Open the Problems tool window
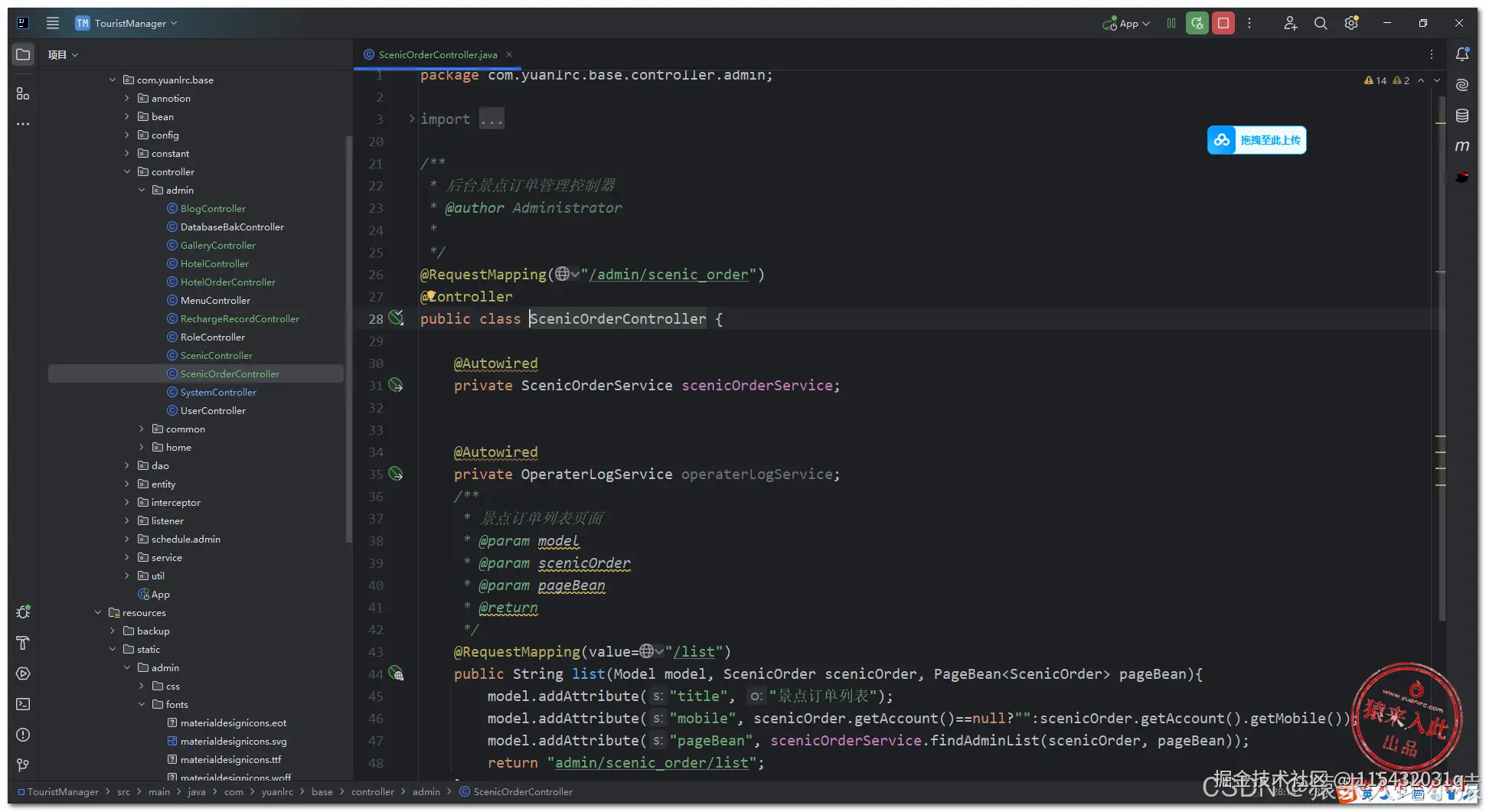Screen dimensions: 1486x812 23,735
